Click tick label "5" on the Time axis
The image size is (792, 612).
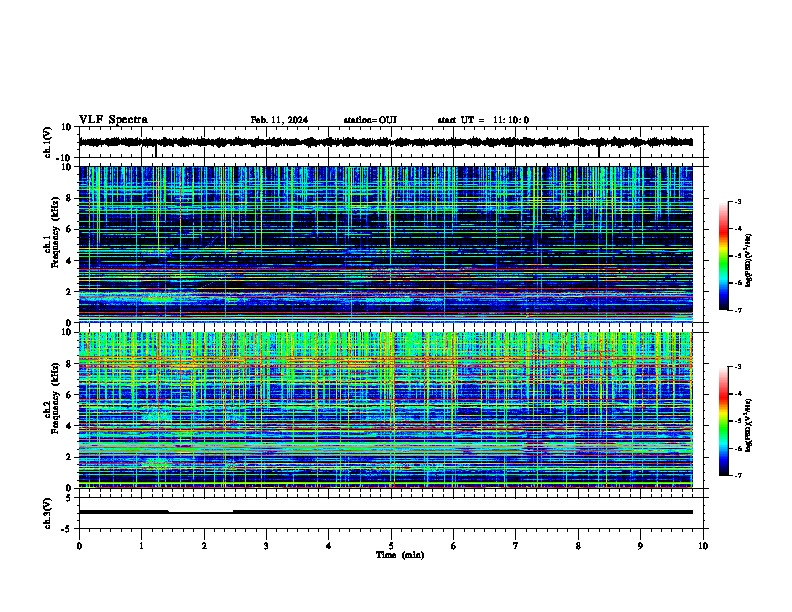point(391,546)
